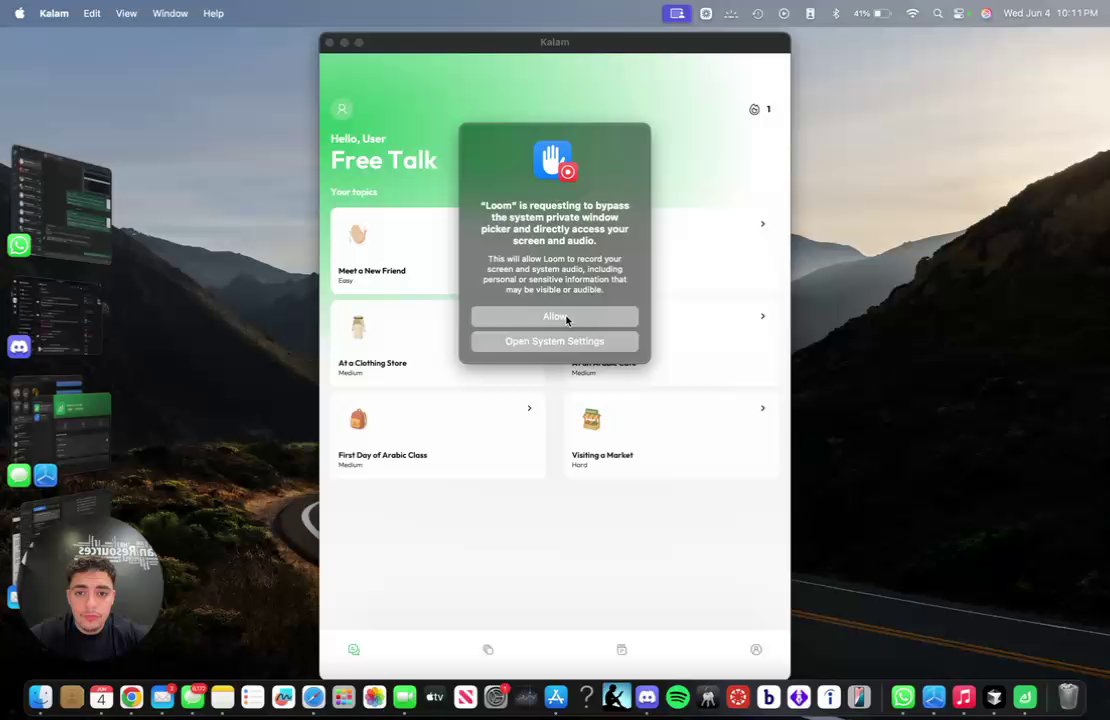Open Apple TV from the dock
This screenshot has height=720, width=1110.
pos(435,697)
